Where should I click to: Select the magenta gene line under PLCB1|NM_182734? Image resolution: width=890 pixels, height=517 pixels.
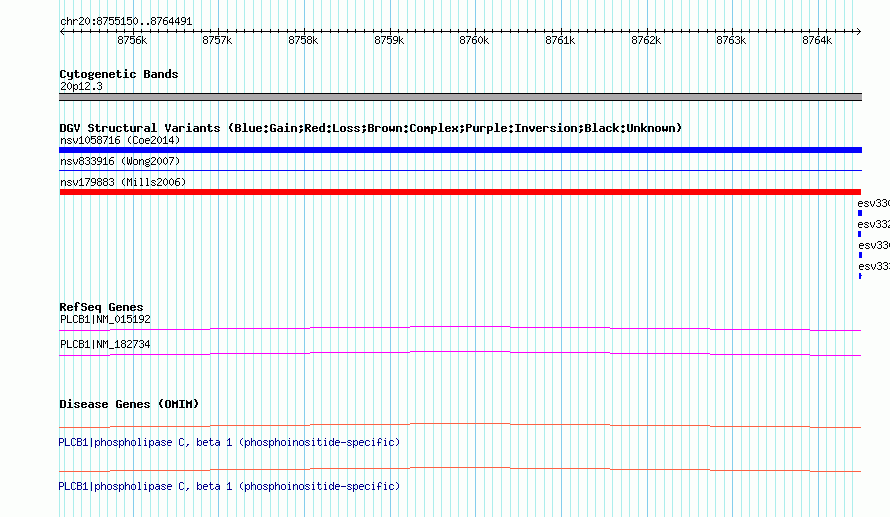tap(460, 354)
